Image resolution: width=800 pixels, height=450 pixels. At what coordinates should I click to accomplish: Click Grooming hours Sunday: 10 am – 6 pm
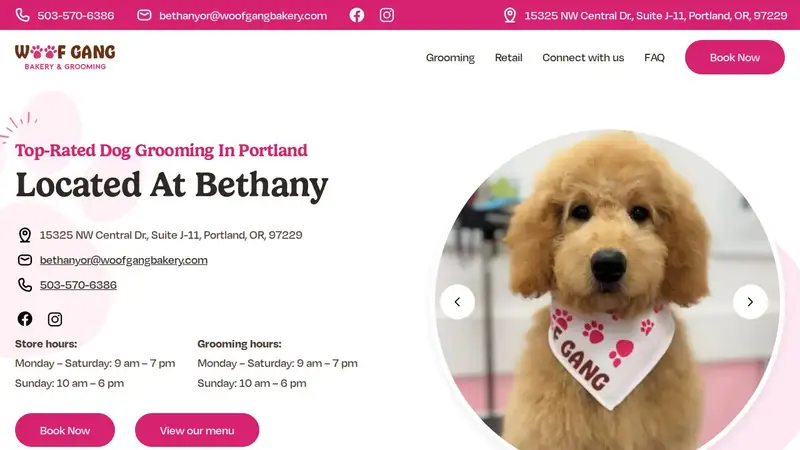point(252,383)
